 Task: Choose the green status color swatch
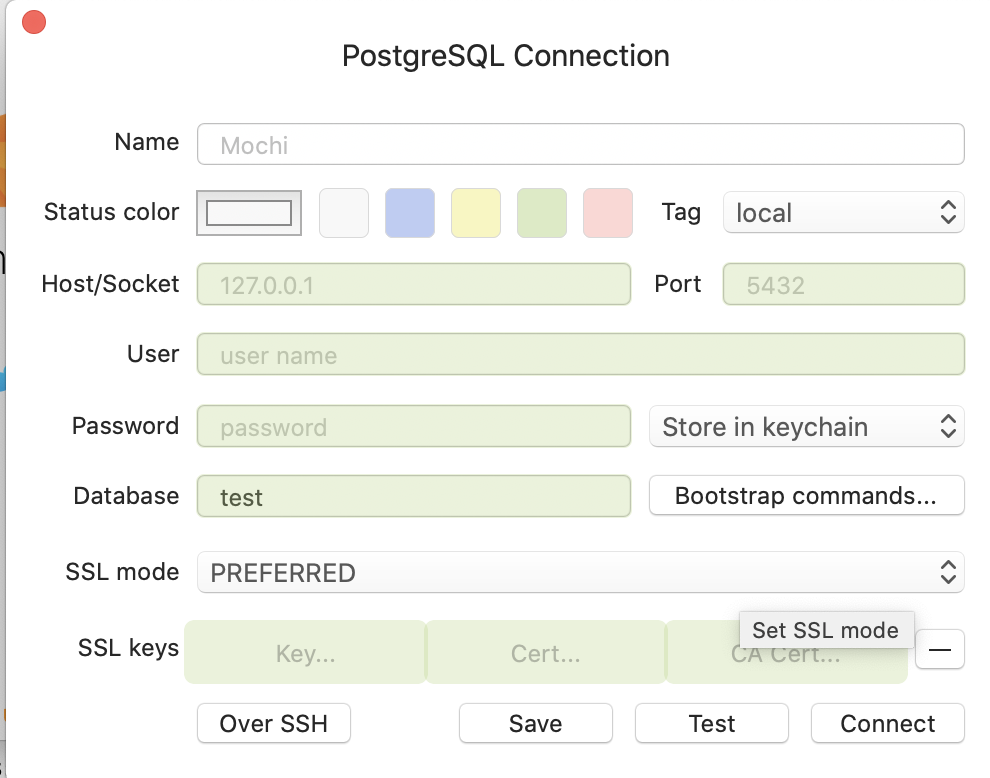point(542,213)
